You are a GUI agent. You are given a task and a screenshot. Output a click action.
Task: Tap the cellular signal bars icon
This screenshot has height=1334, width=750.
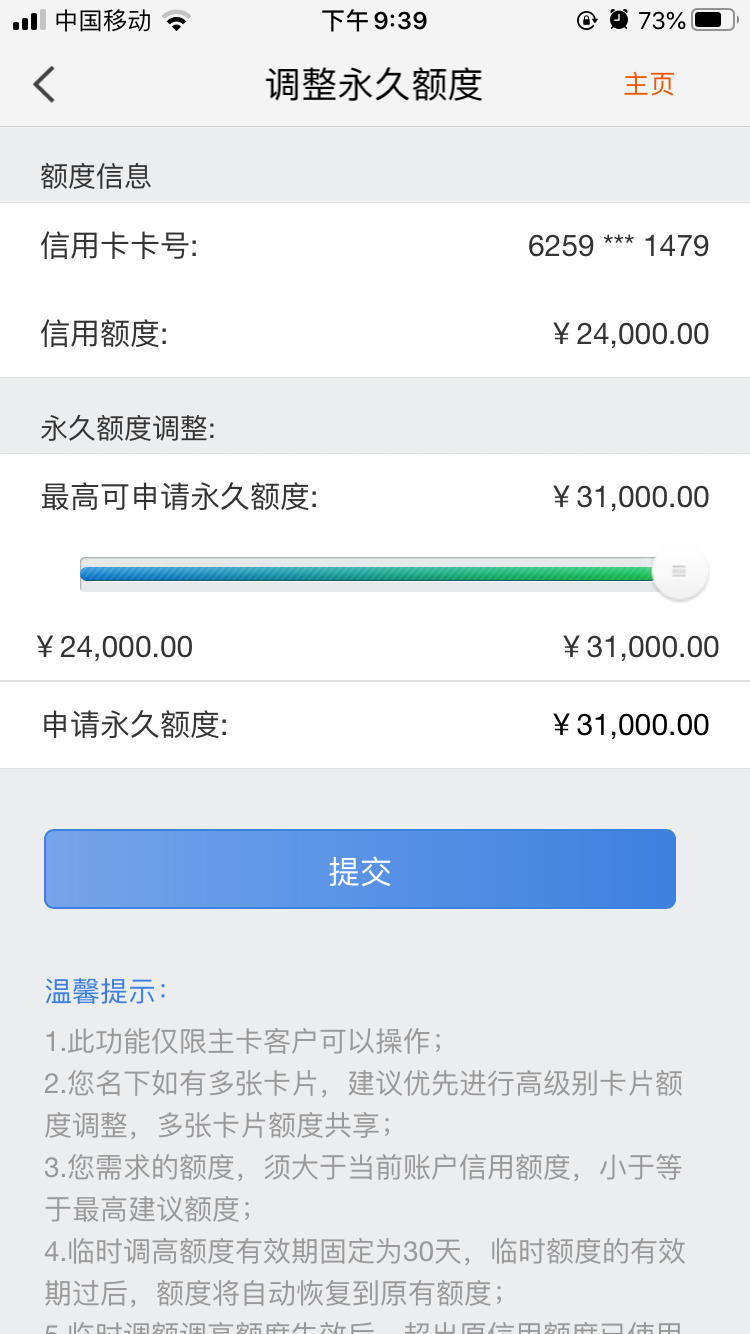(29, 20)
